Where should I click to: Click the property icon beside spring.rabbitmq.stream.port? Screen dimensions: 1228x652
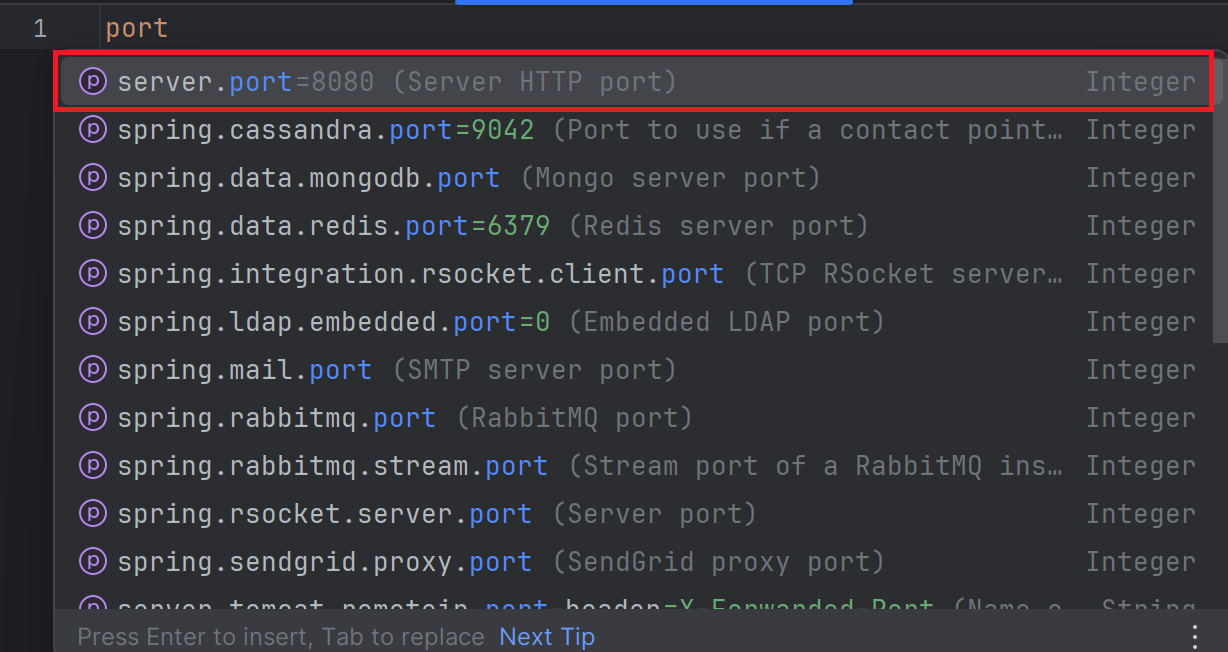(92, 466)
